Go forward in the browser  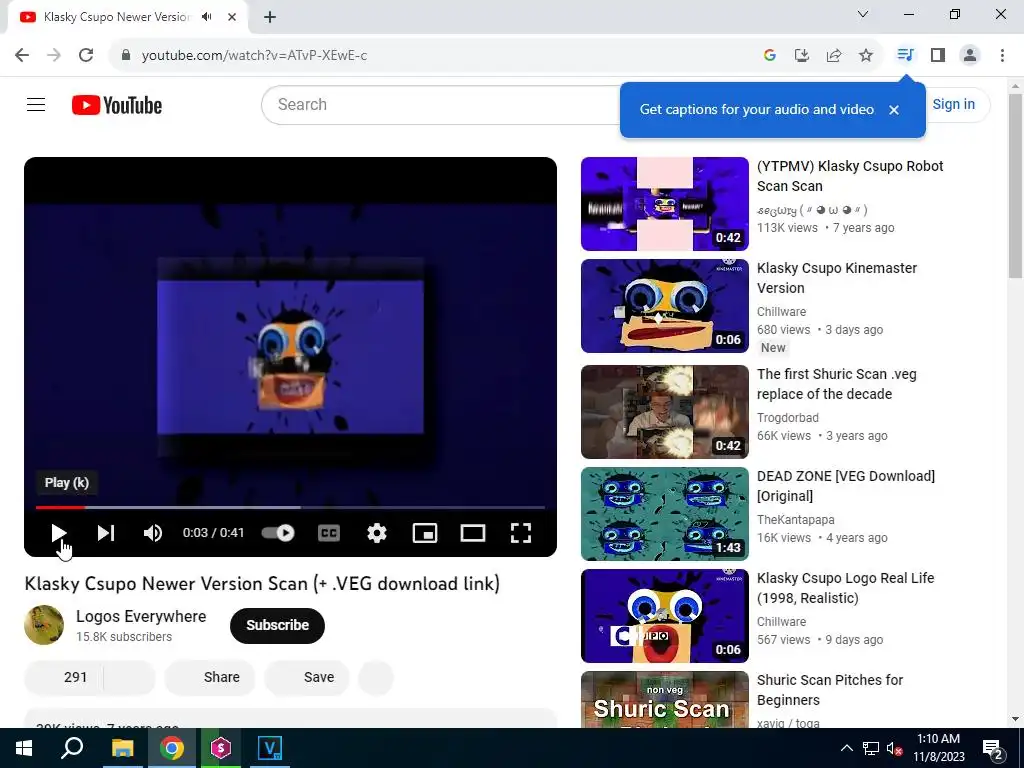[54, 55]
